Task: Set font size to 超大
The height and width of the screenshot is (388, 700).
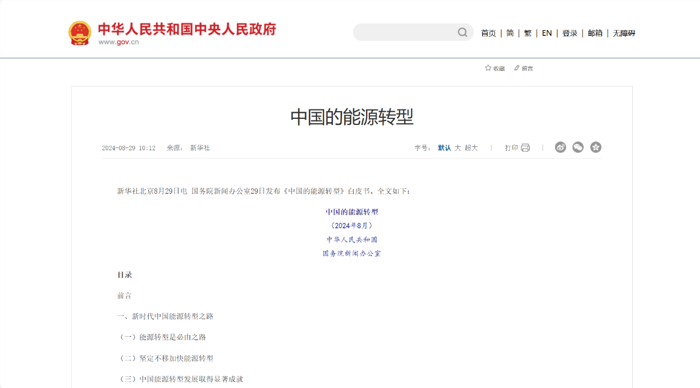Action: (x=471, y=148)
